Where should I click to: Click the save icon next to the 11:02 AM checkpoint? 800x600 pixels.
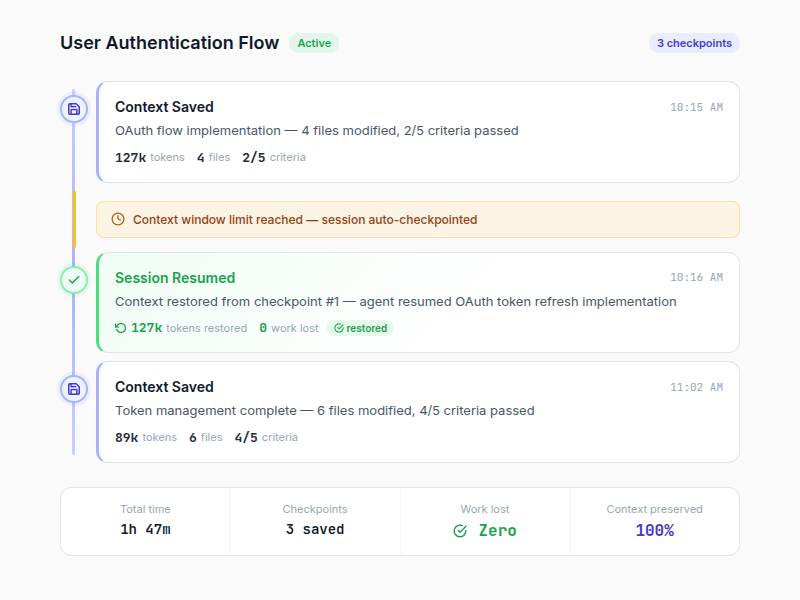pos(73,388)
